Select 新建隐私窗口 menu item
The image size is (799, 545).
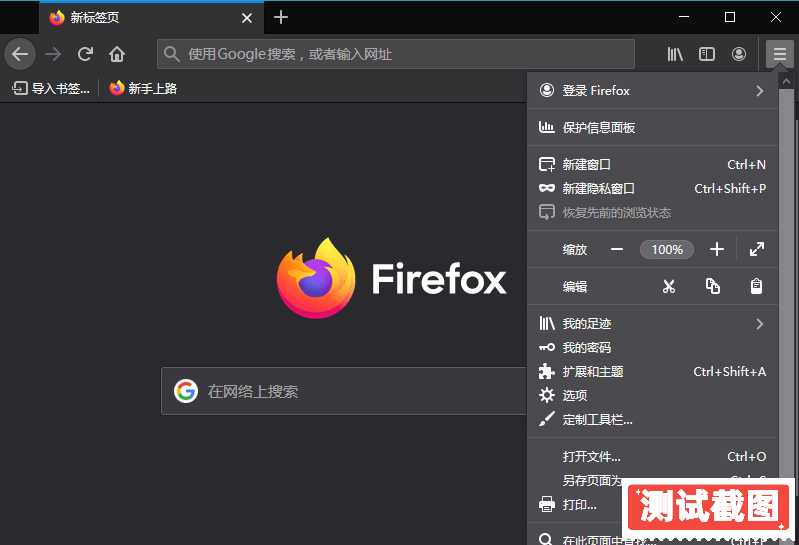click(598, 188)
